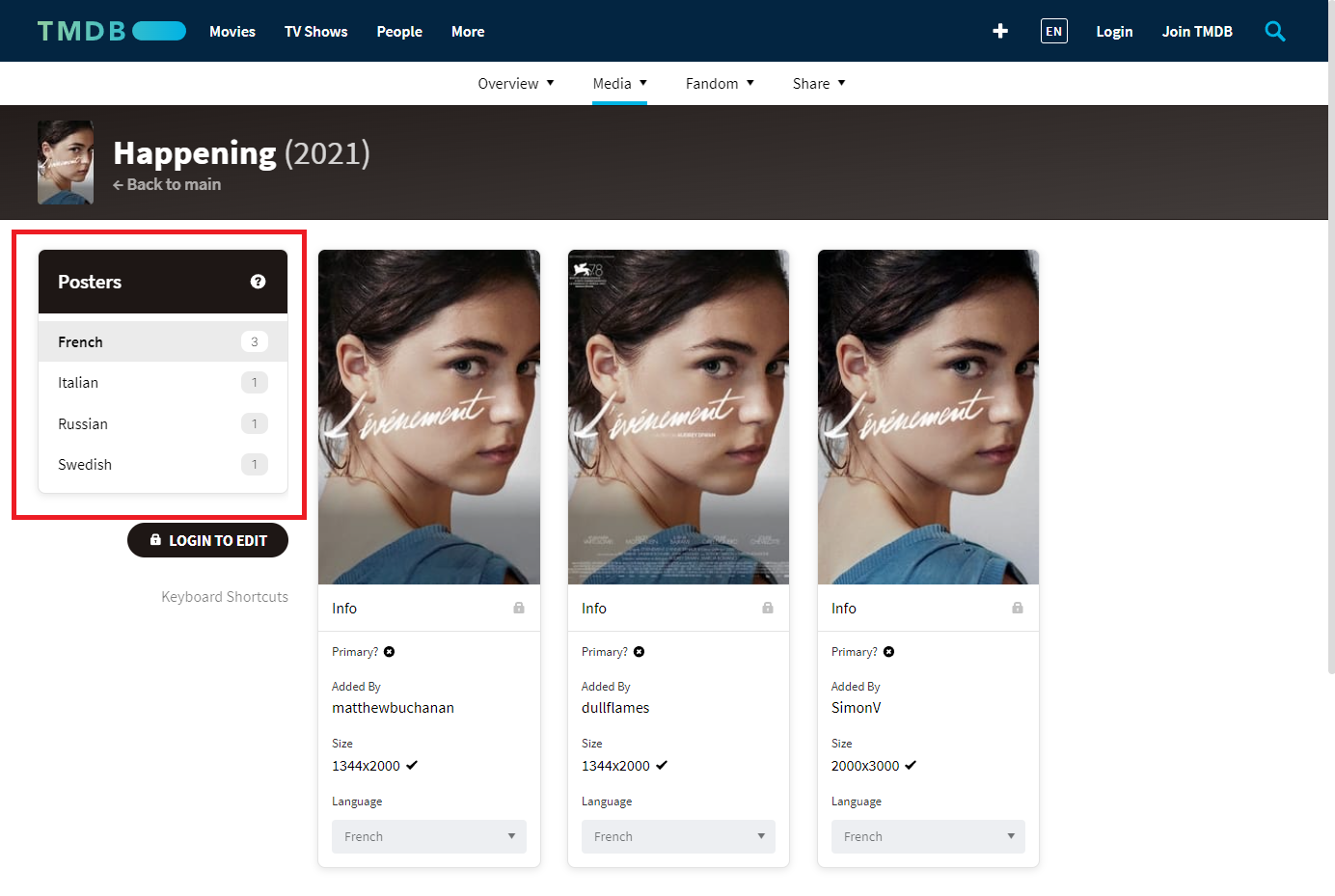This screenshot has width=1335, height=896.
Task: Expand the Media dropdown
Action: 619,83
